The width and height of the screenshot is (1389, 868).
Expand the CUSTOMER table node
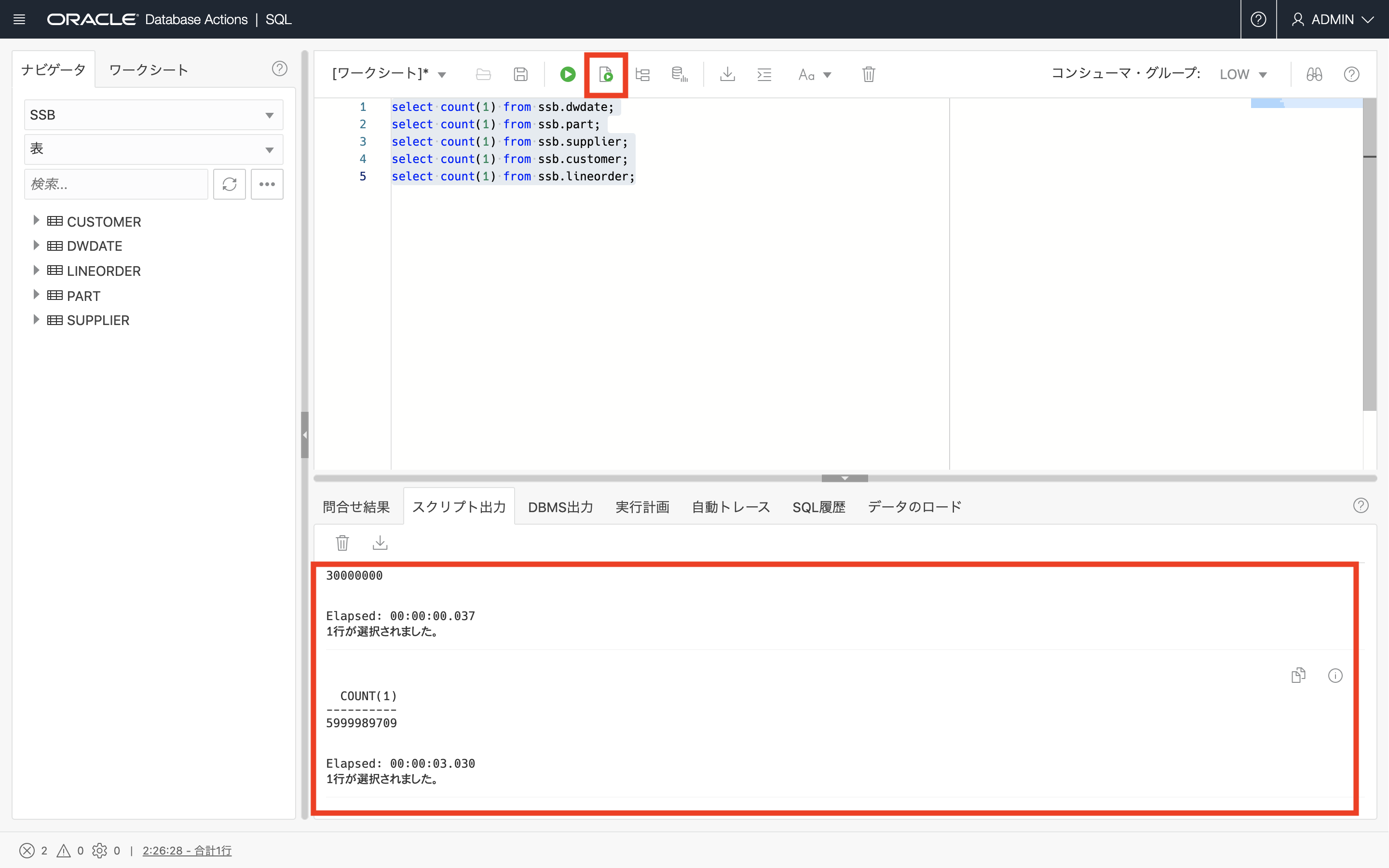click(x=36, y=221)
